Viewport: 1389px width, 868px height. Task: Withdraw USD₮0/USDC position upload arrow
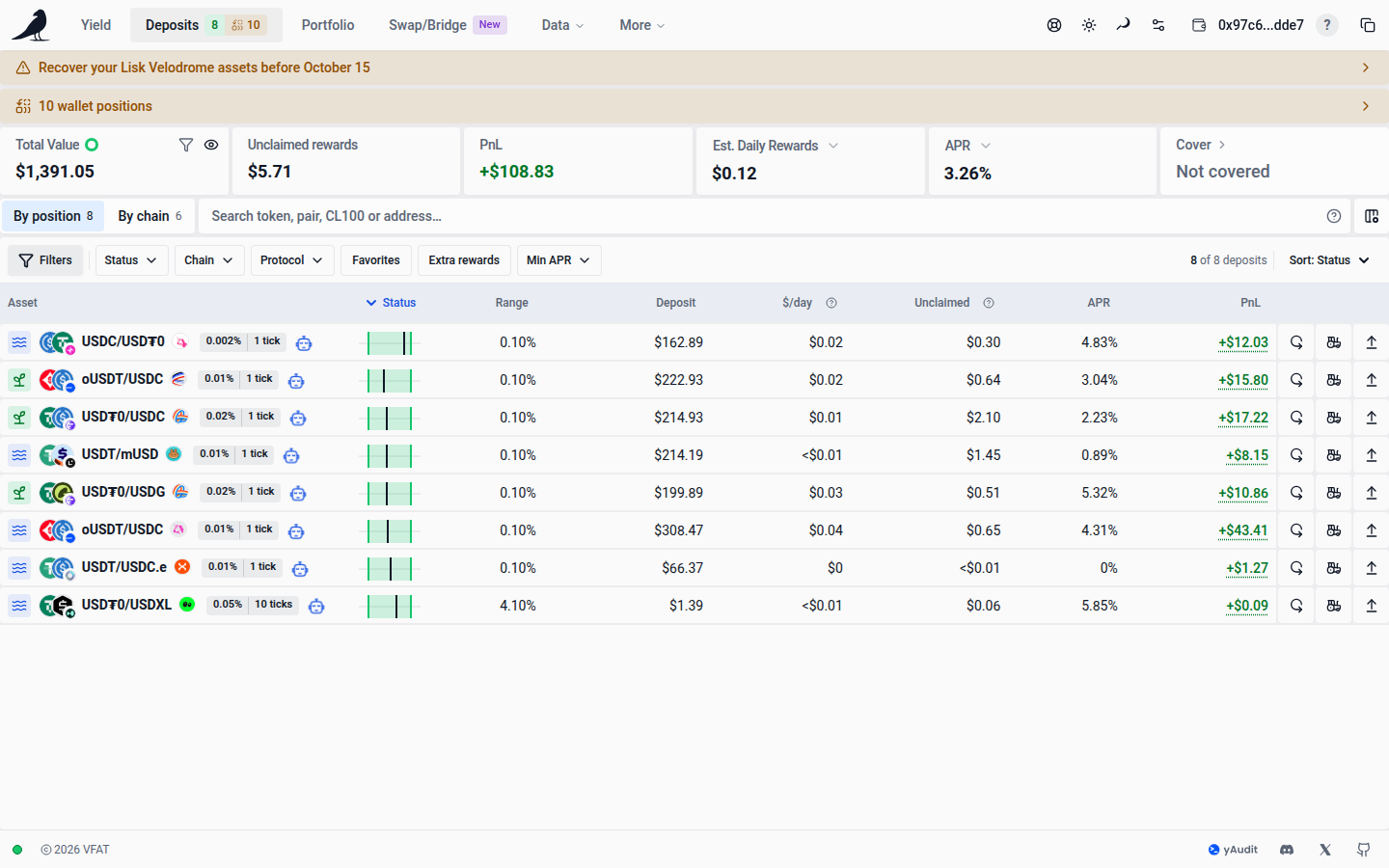pyautogui.click(x=1372, y=418)
